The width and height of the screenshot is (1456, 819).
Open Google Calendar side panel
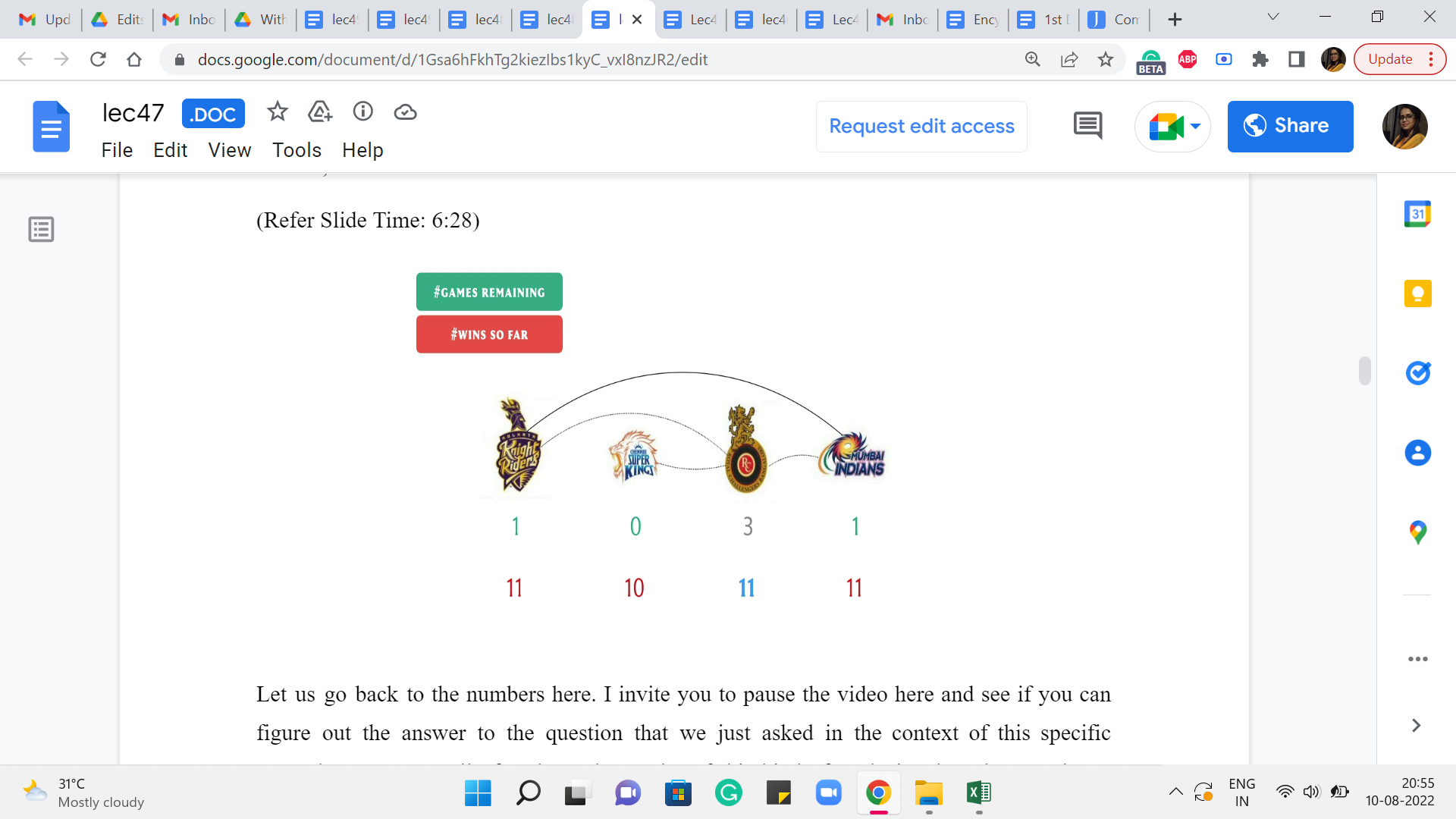tap(1417, 215)
